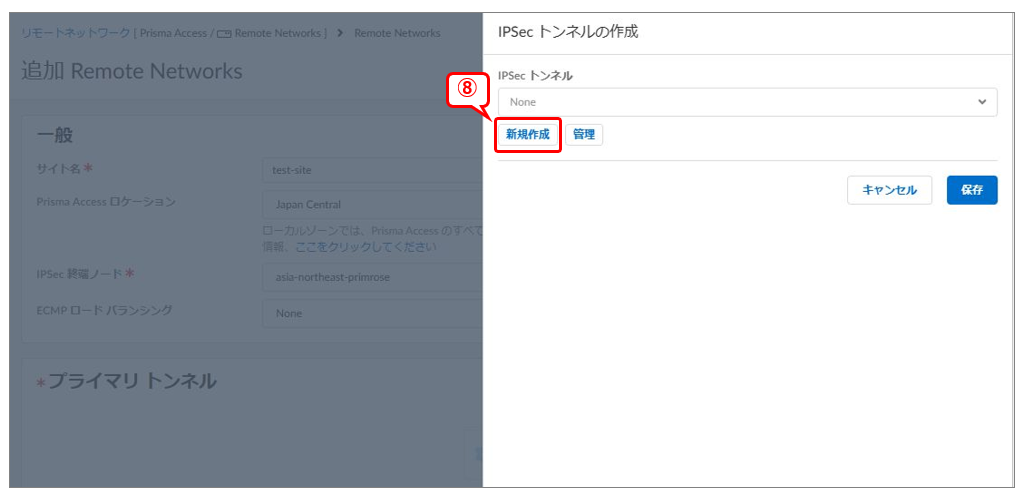Click the 追加 Remote Networks page title
The height and width of the screenshot is (499, 1030).
132,71
